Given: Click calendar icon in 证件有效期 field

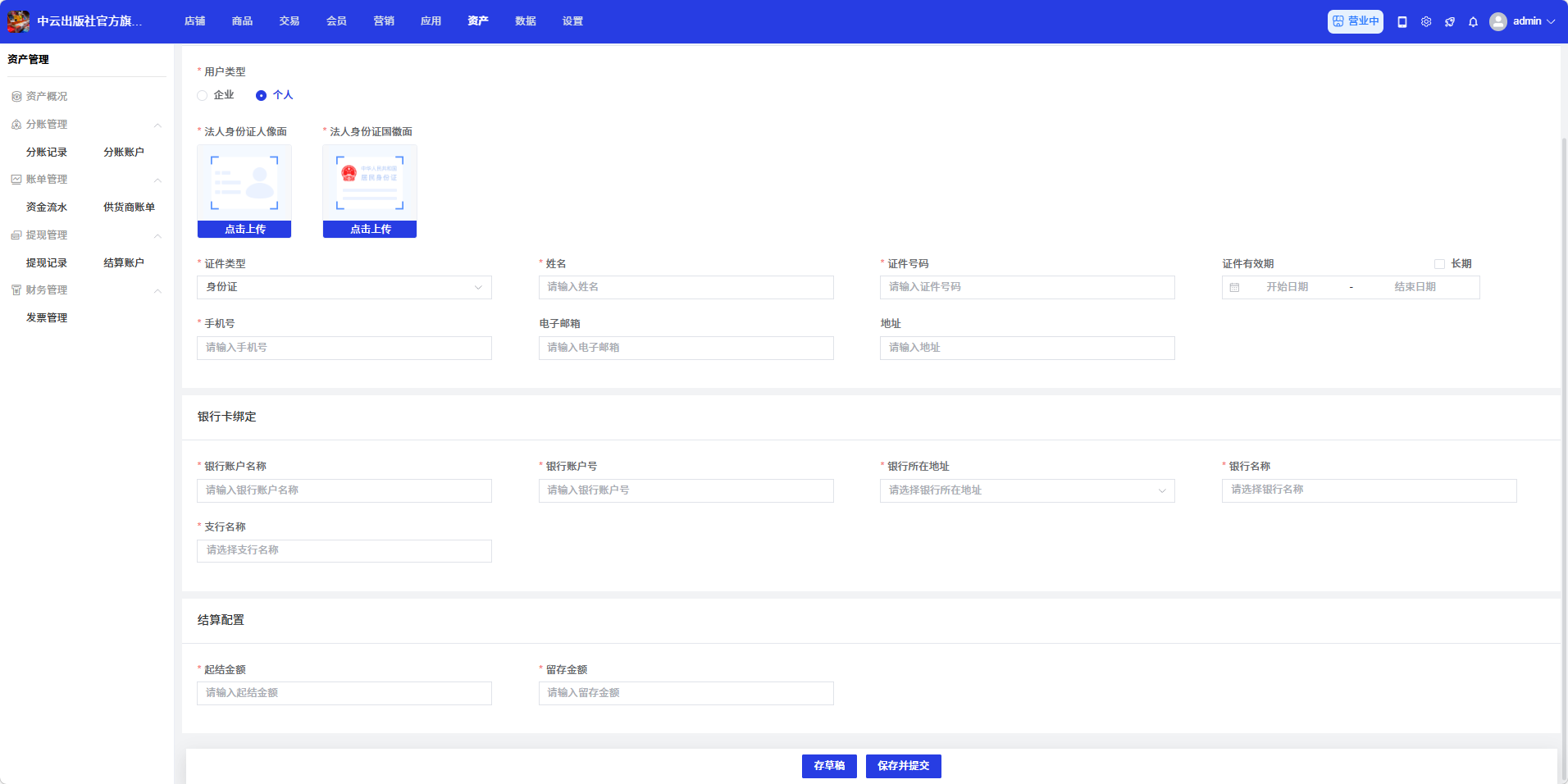Looking at the screenshot, I should click(1234, 288).
